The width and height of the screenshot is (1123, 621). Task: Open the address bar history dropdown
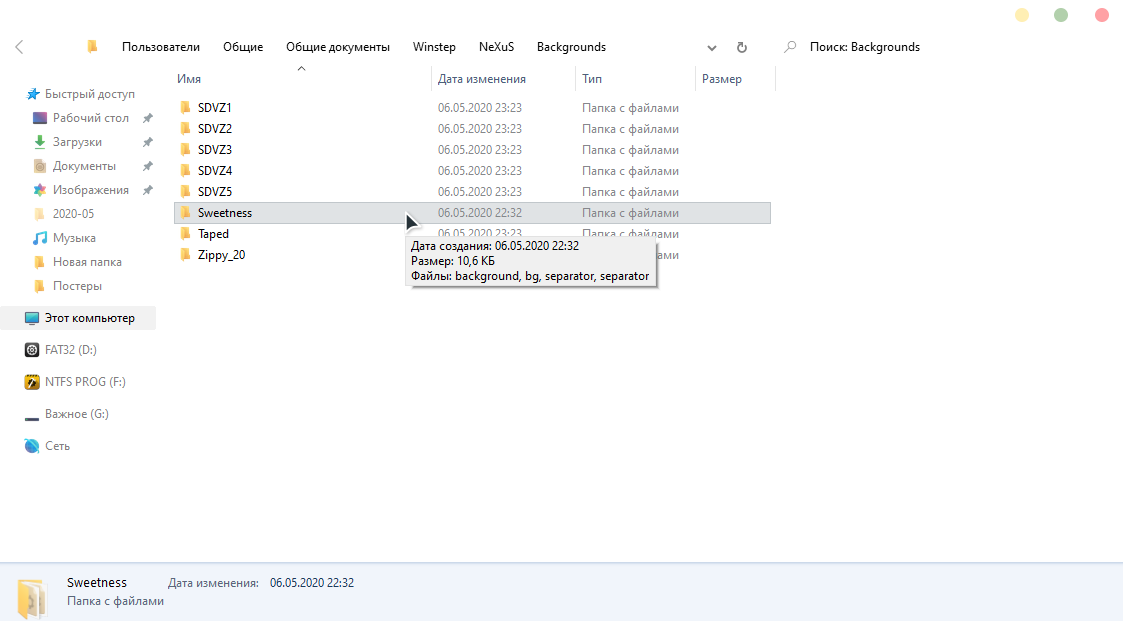coord(712,47)
